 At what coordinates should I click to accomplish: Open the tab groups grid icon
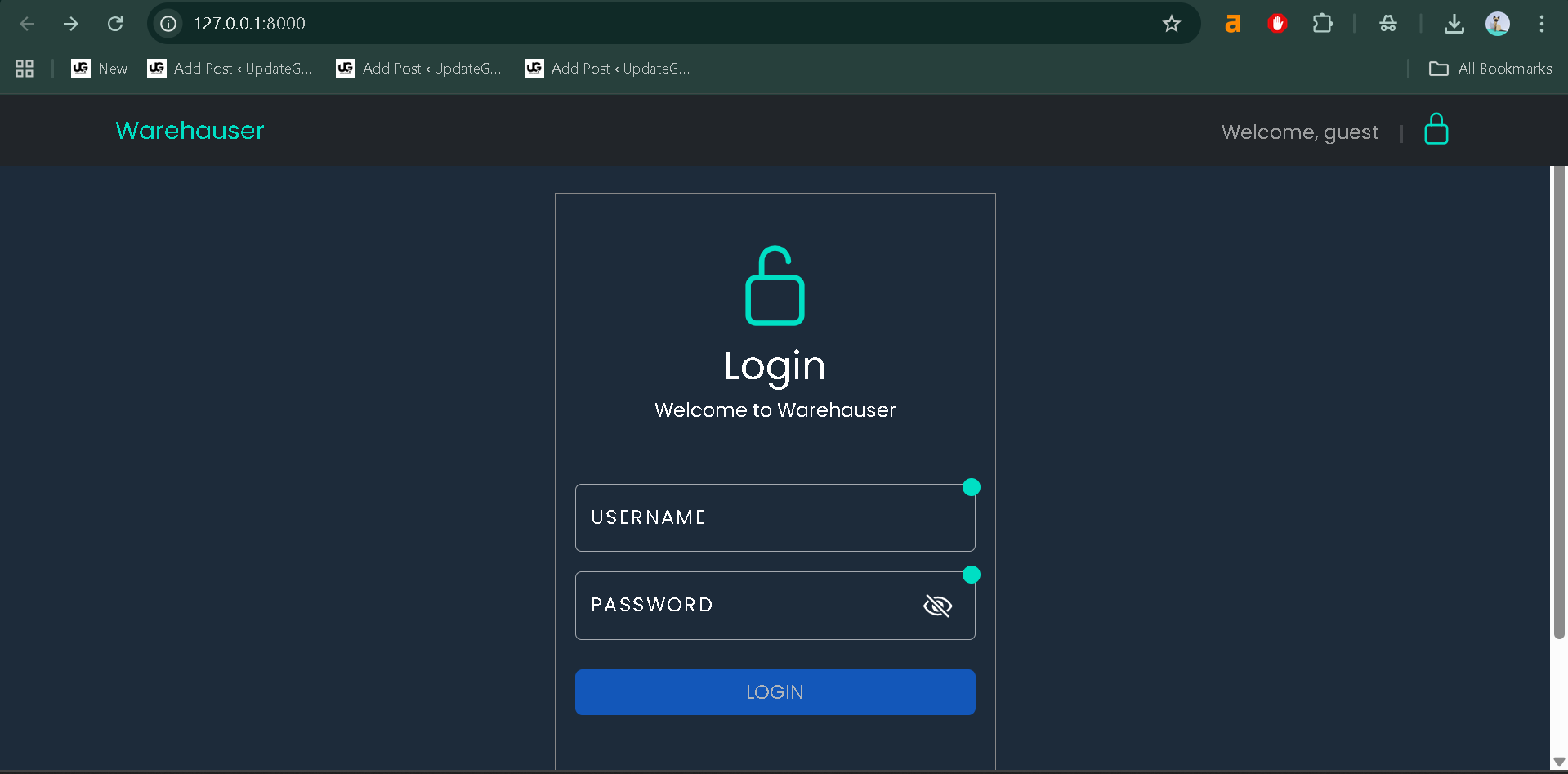[25, 69]
